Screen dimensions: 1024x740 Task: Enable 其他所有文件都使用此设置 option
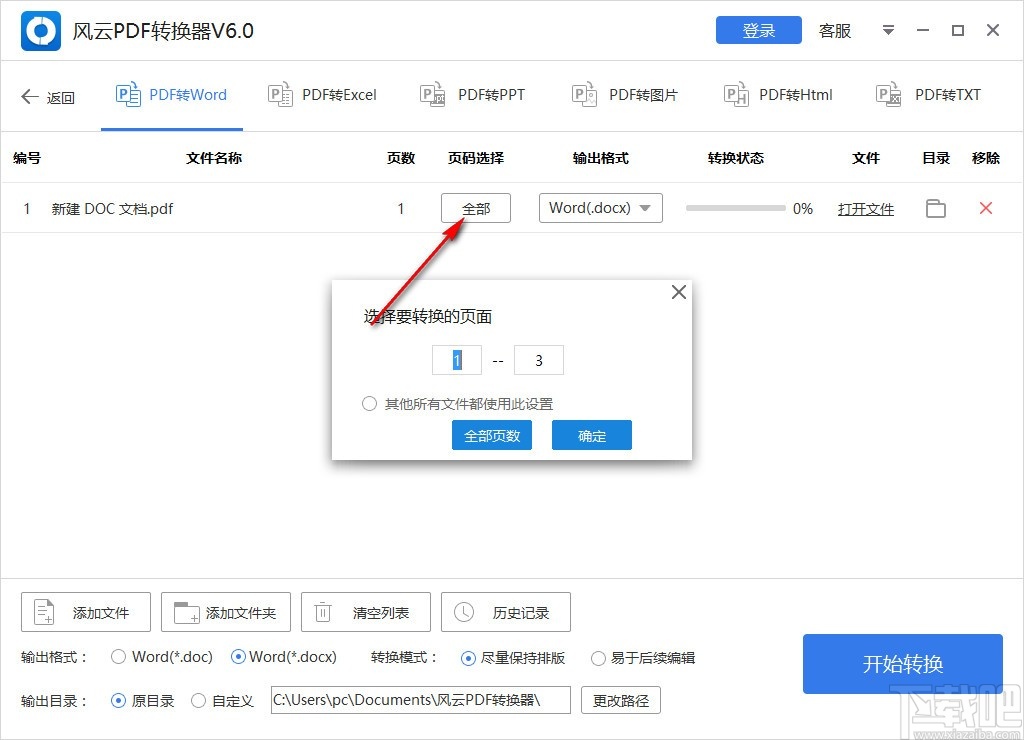[369, 403]
